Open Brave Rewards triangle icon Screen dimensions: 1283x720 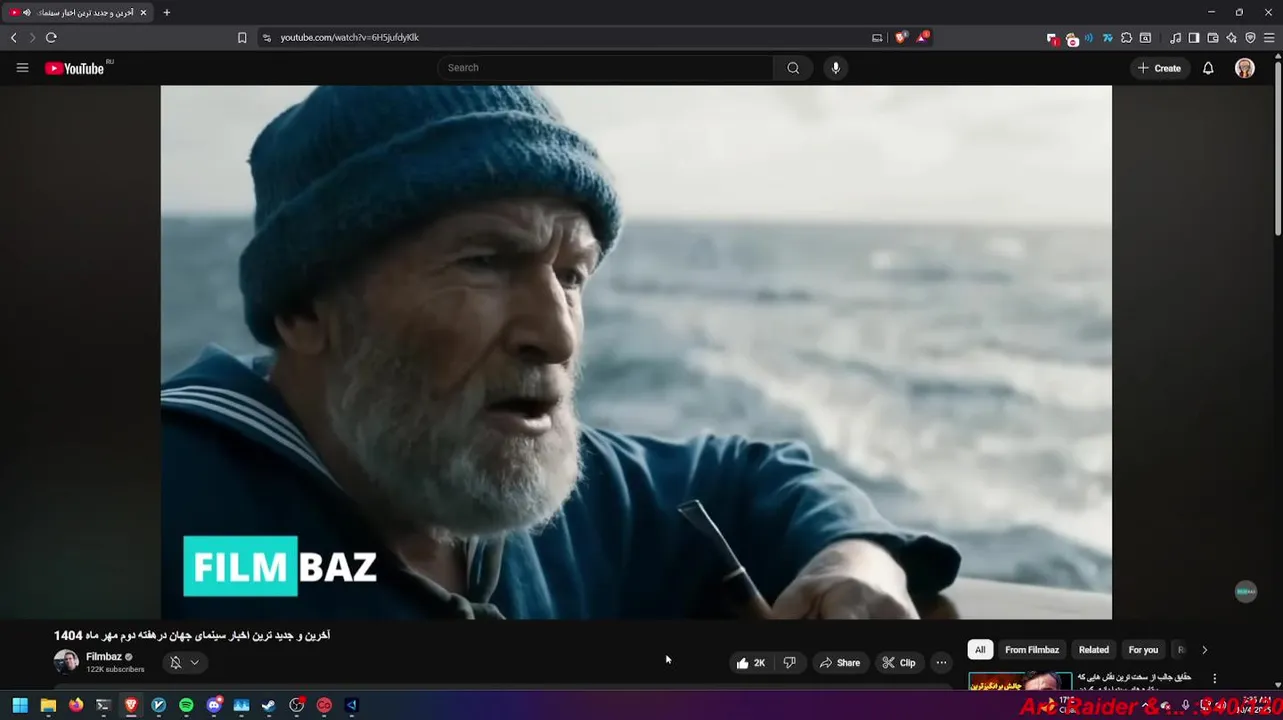pyautogui.click(x=923, y=37)
